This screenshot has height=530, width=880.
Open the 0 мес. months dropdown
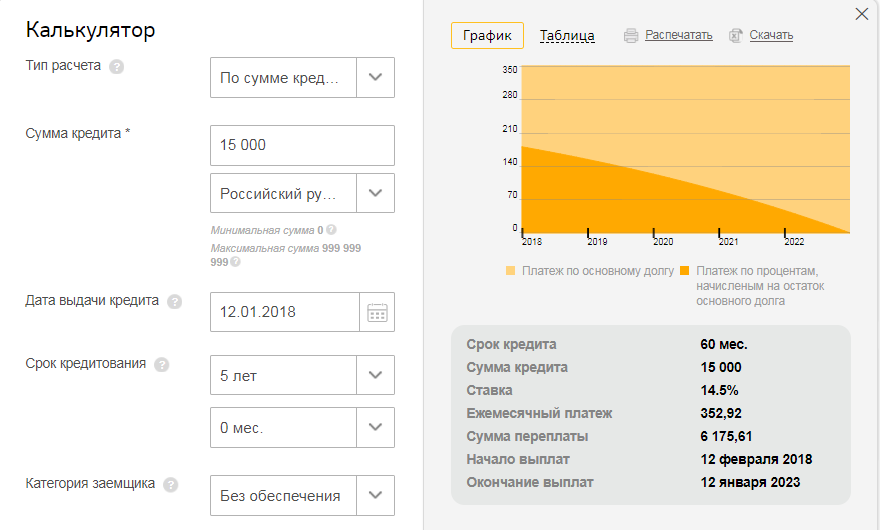tap(375, 427)
